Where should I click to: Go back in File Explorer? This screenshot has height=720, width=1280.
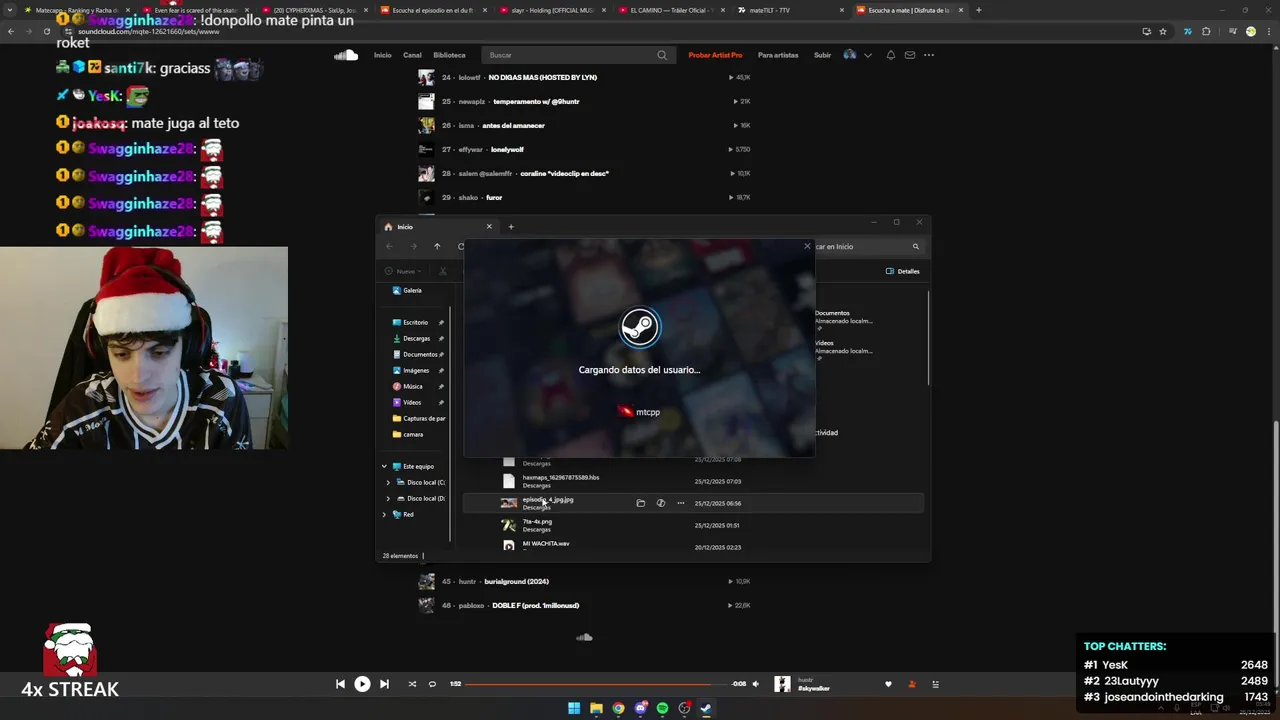[389, 246]
